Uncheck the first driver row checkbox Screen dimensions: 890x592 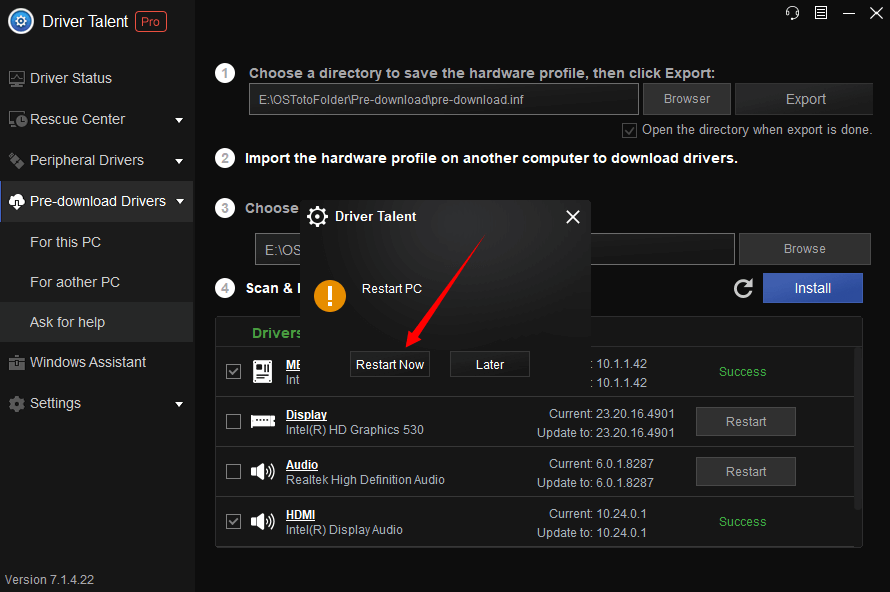(x=233, y=372)
